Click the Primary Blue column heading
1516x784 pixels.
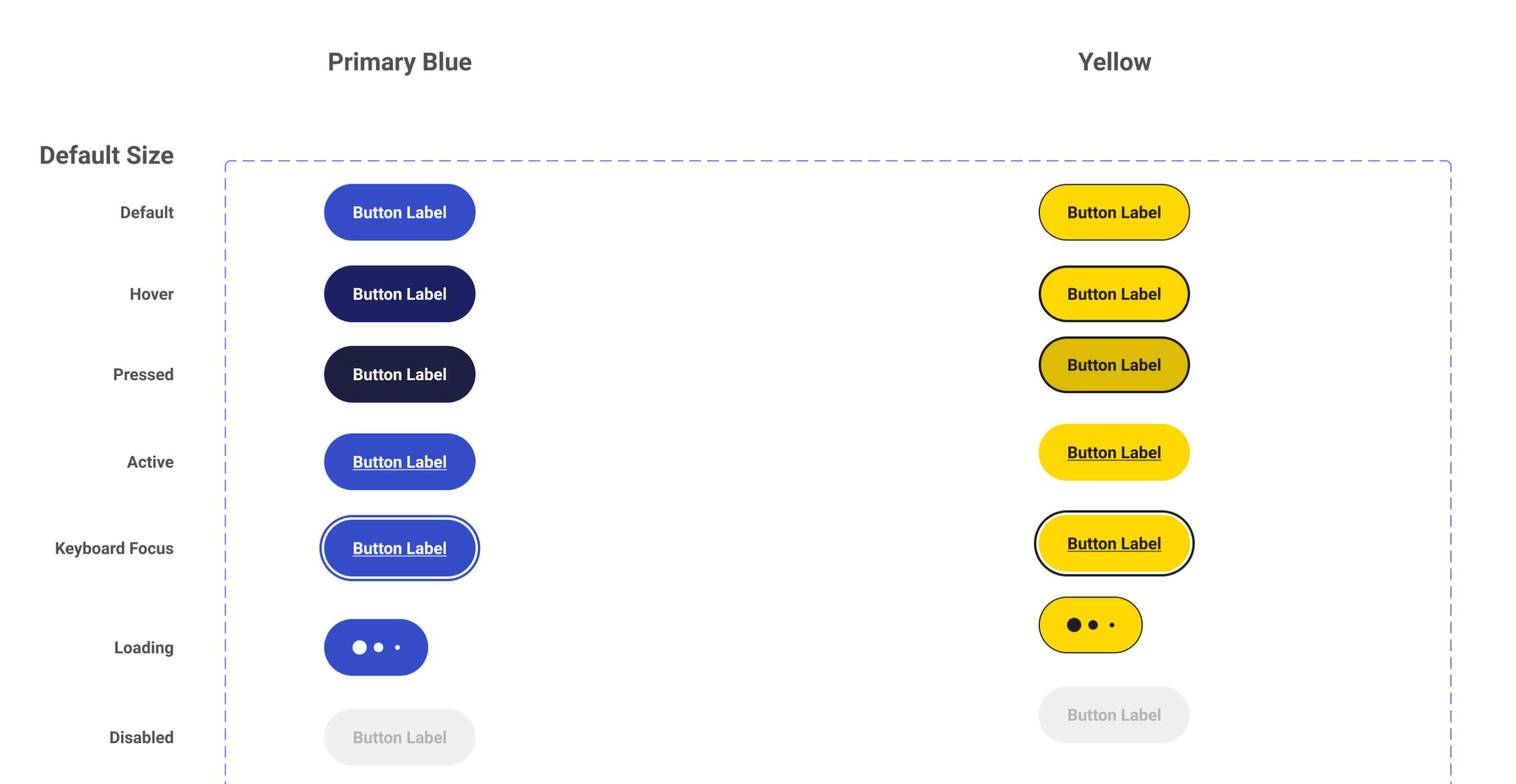click(399, 62)
